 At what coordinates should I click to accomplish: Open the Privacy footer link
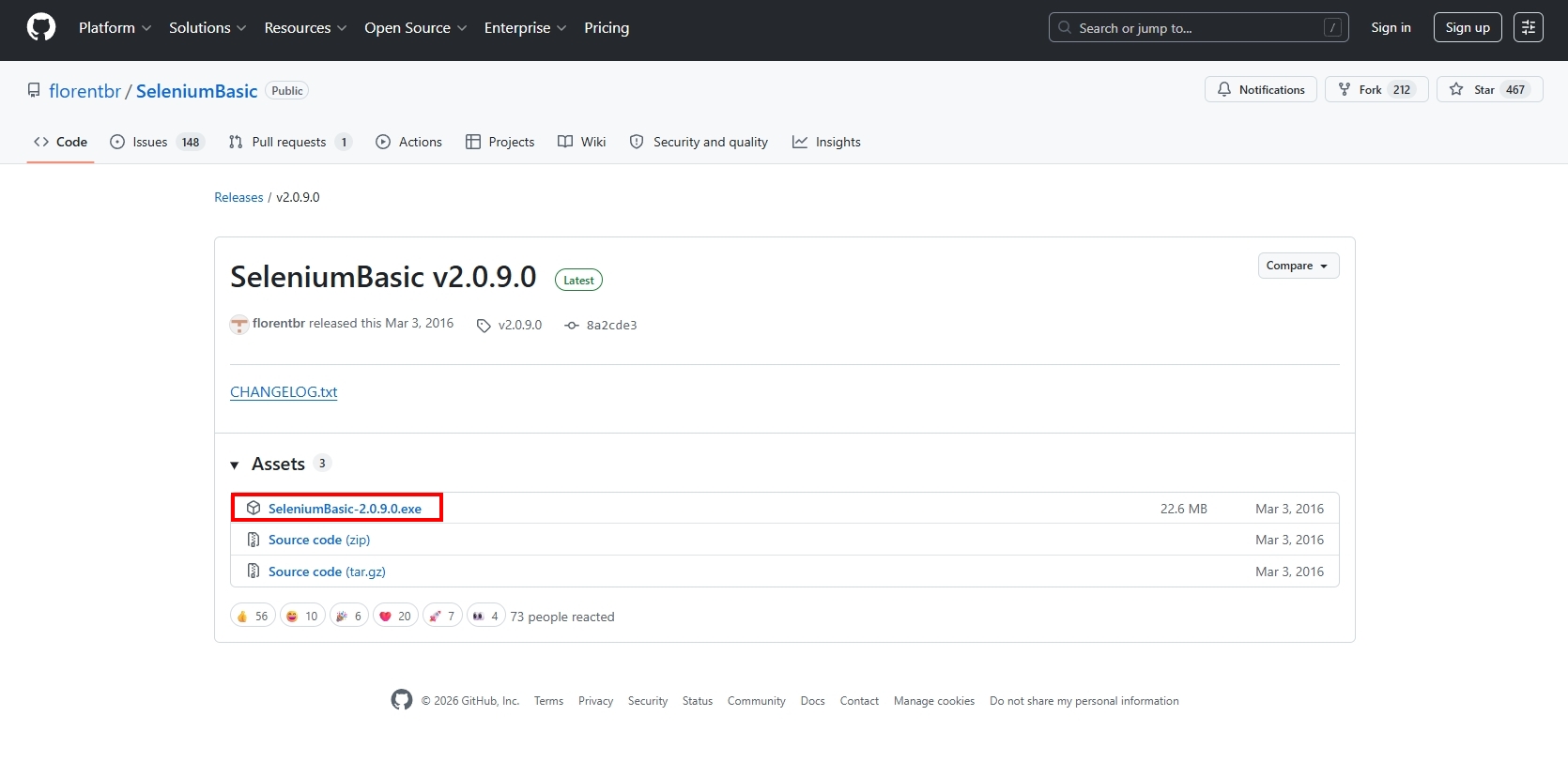(595, 701)
